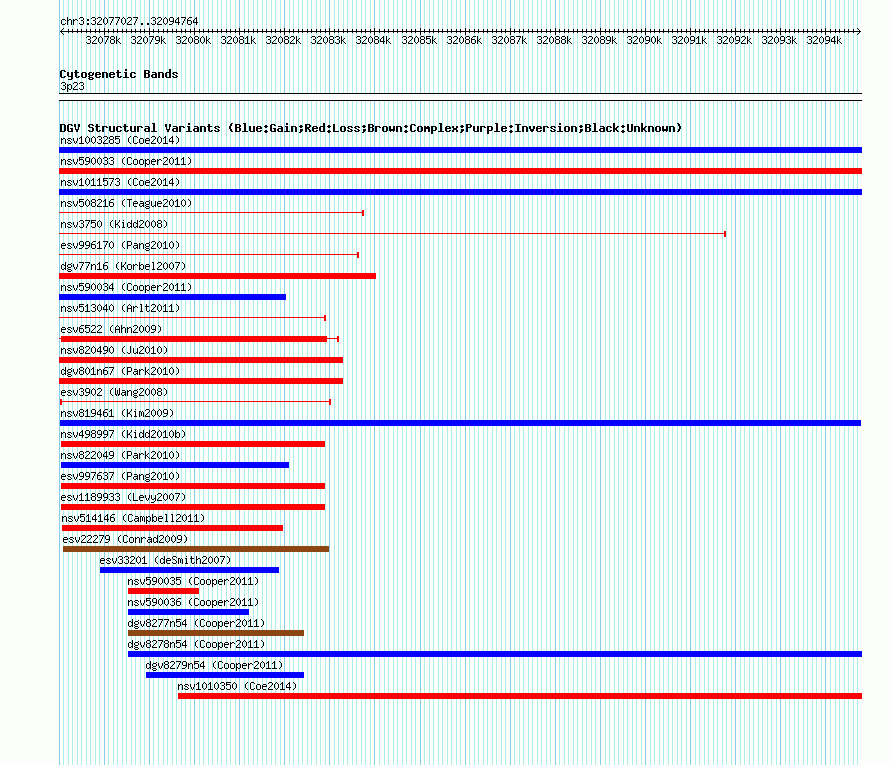This screenshot has width=890, height=765.
Task: Open variant nsv3750 (Kidd2008) label
Action: 114,224
